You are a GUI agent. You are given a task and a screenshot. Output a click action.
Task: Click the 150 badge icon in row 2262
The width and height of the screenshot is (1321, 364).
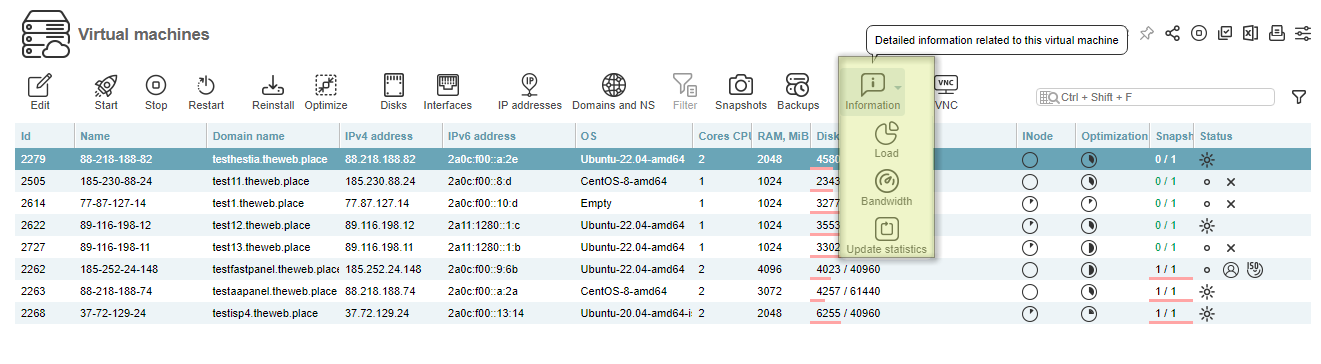coord(1254,269)
